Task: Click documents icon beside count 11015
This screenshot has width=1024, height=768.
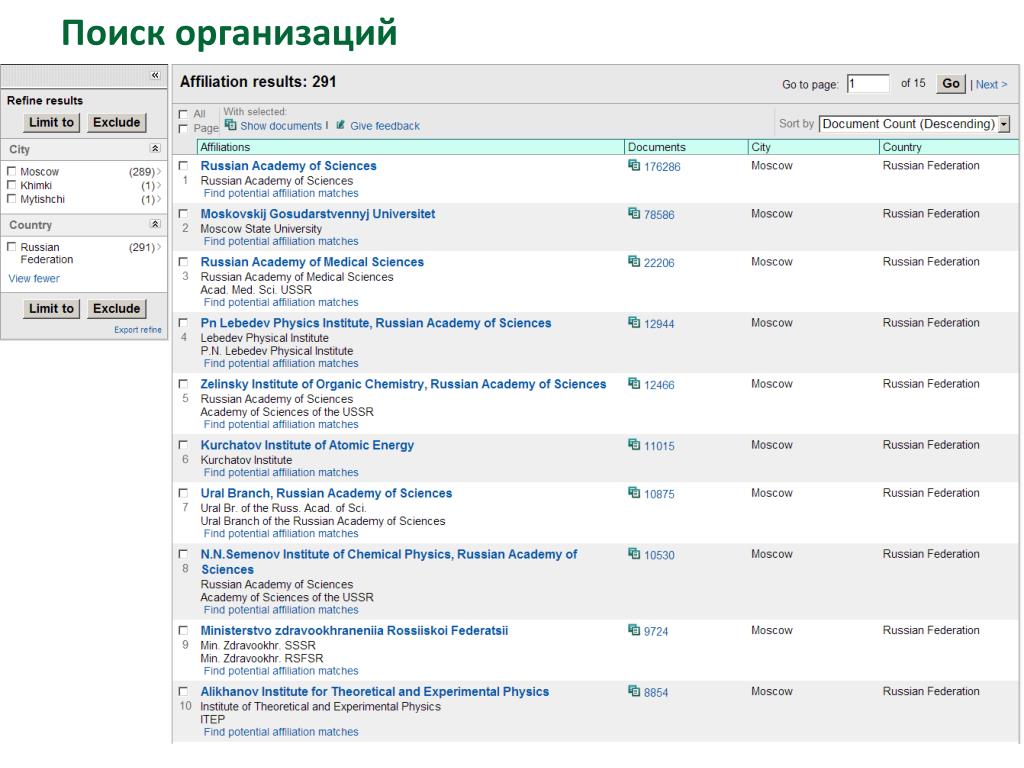Action: pyautogui.click(x=634, y=445)
